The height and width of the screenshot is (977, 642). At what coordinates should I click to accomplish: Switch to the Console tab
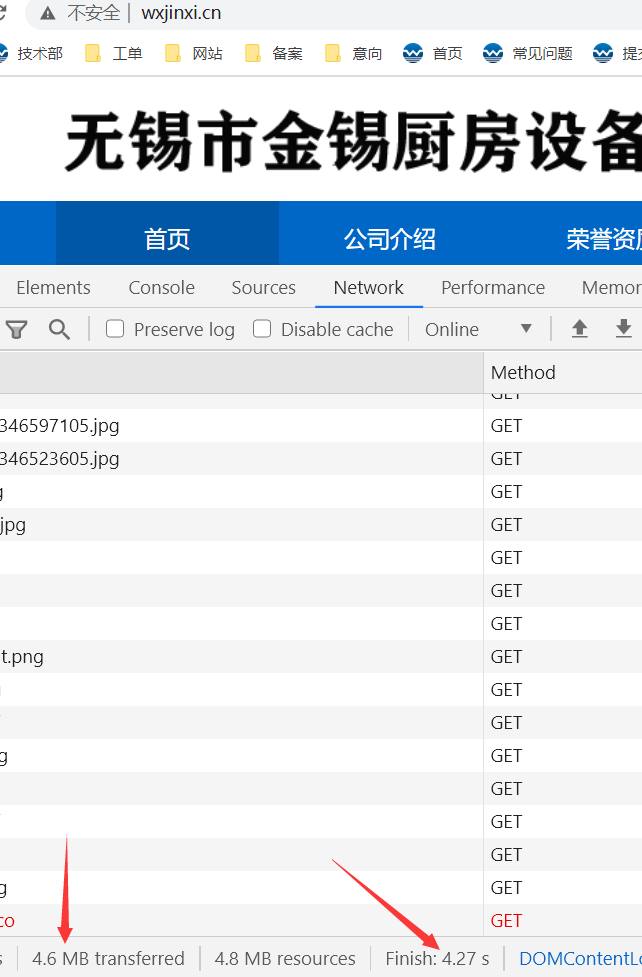pyautogui.click(x=161, y=287)
